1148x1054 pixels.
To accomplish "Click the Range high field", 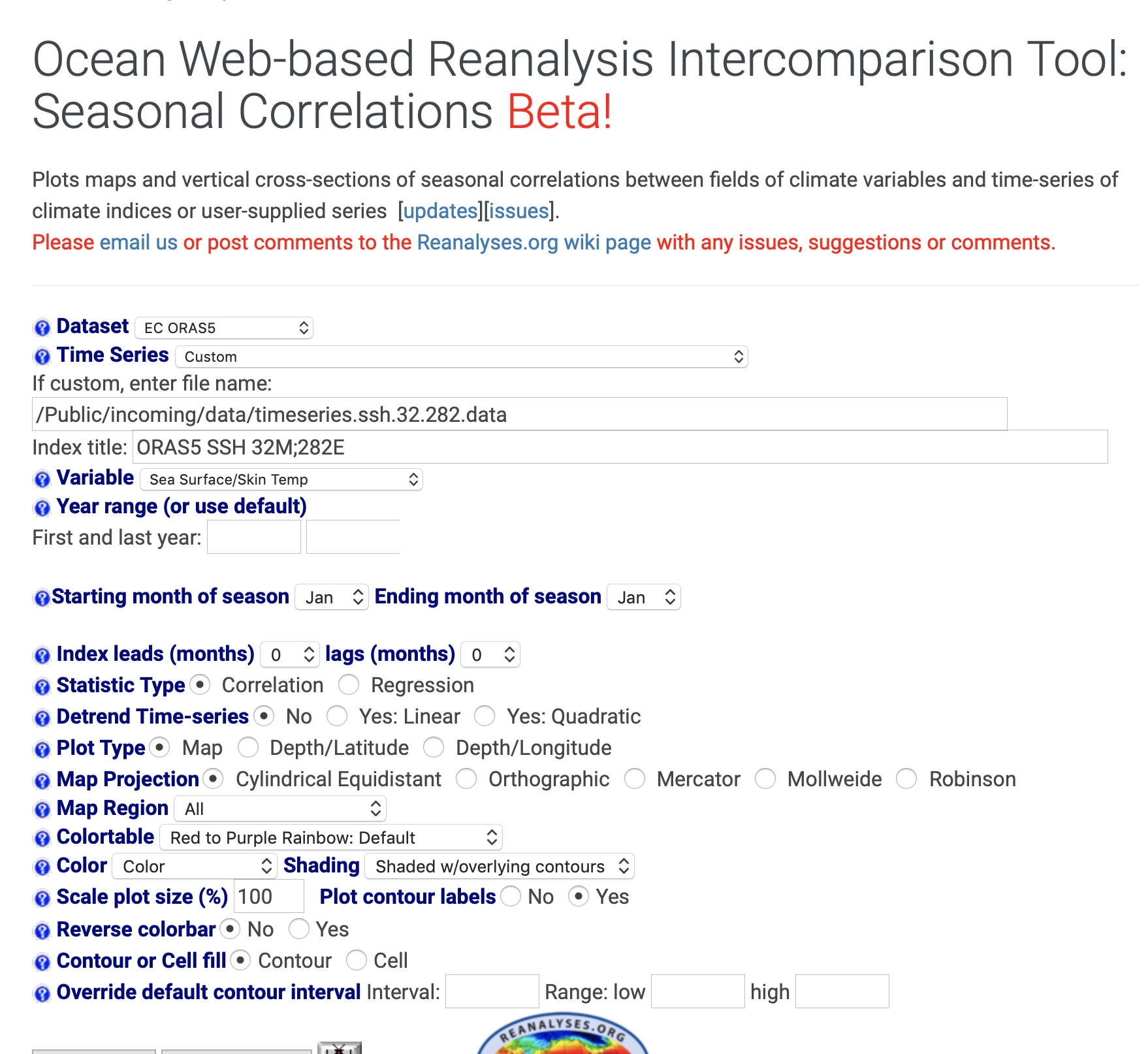I will point(842,991).
